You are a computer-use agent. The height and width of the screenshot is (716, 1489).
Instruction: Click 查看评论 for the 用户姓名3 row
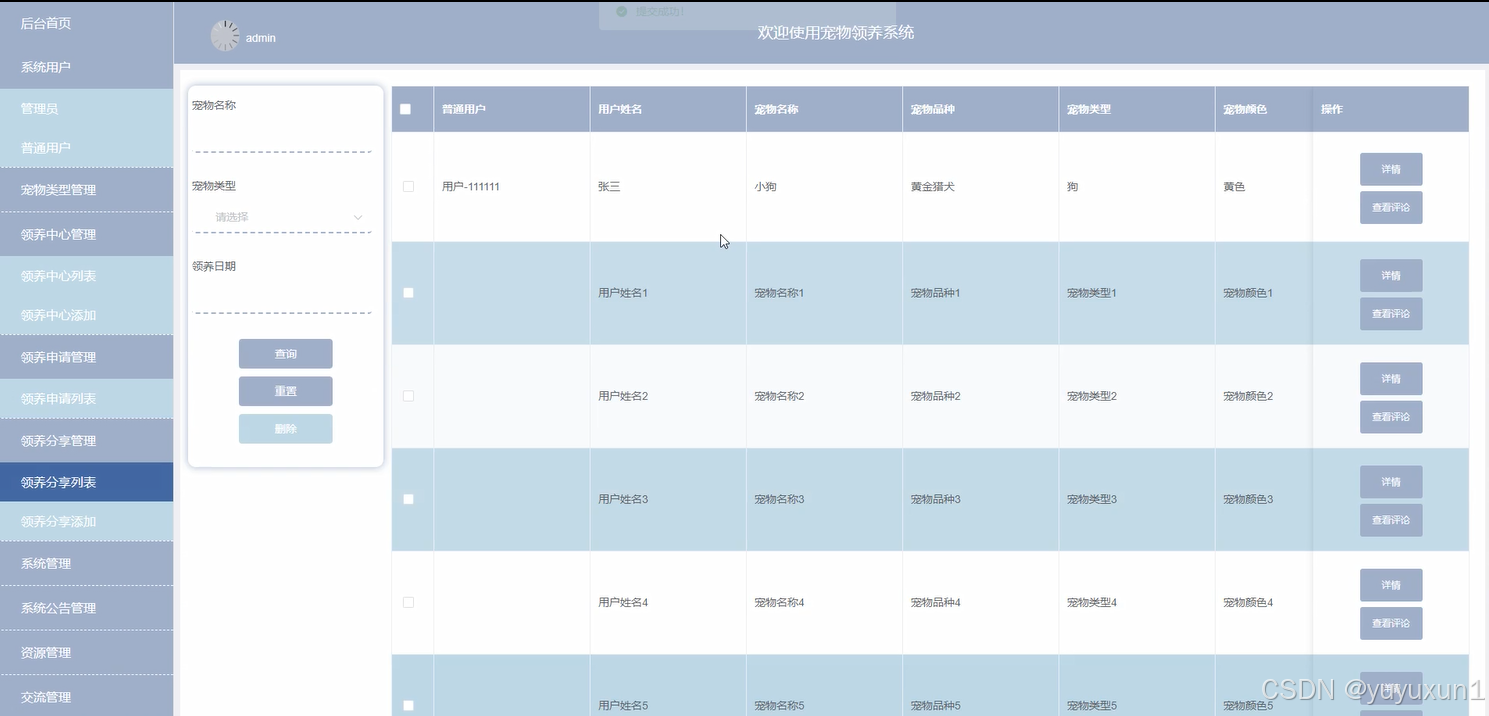1391,520
